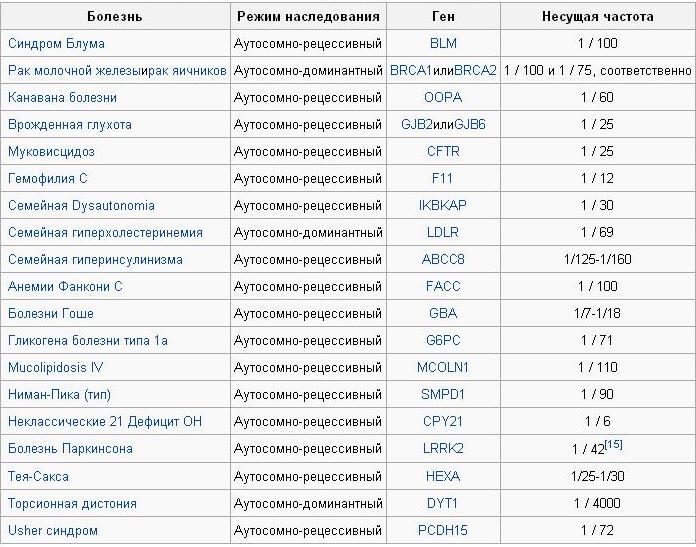Click the MCOLN1 gene link
This screenshot has width=696, height=547.
pyautogui.click(x=443, y=368)
